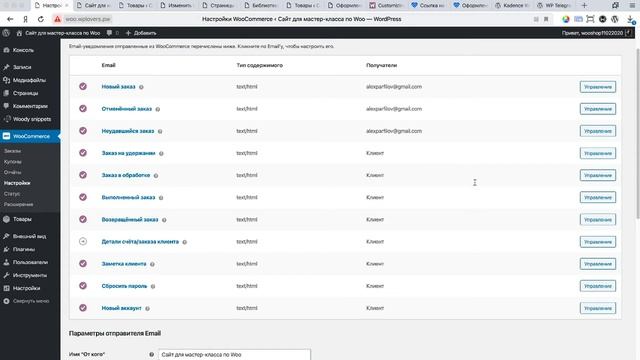Show help tooltip for Новый аккаунт
The height and width of the screenshot is (360, 640).
click(x=147, y=308)
